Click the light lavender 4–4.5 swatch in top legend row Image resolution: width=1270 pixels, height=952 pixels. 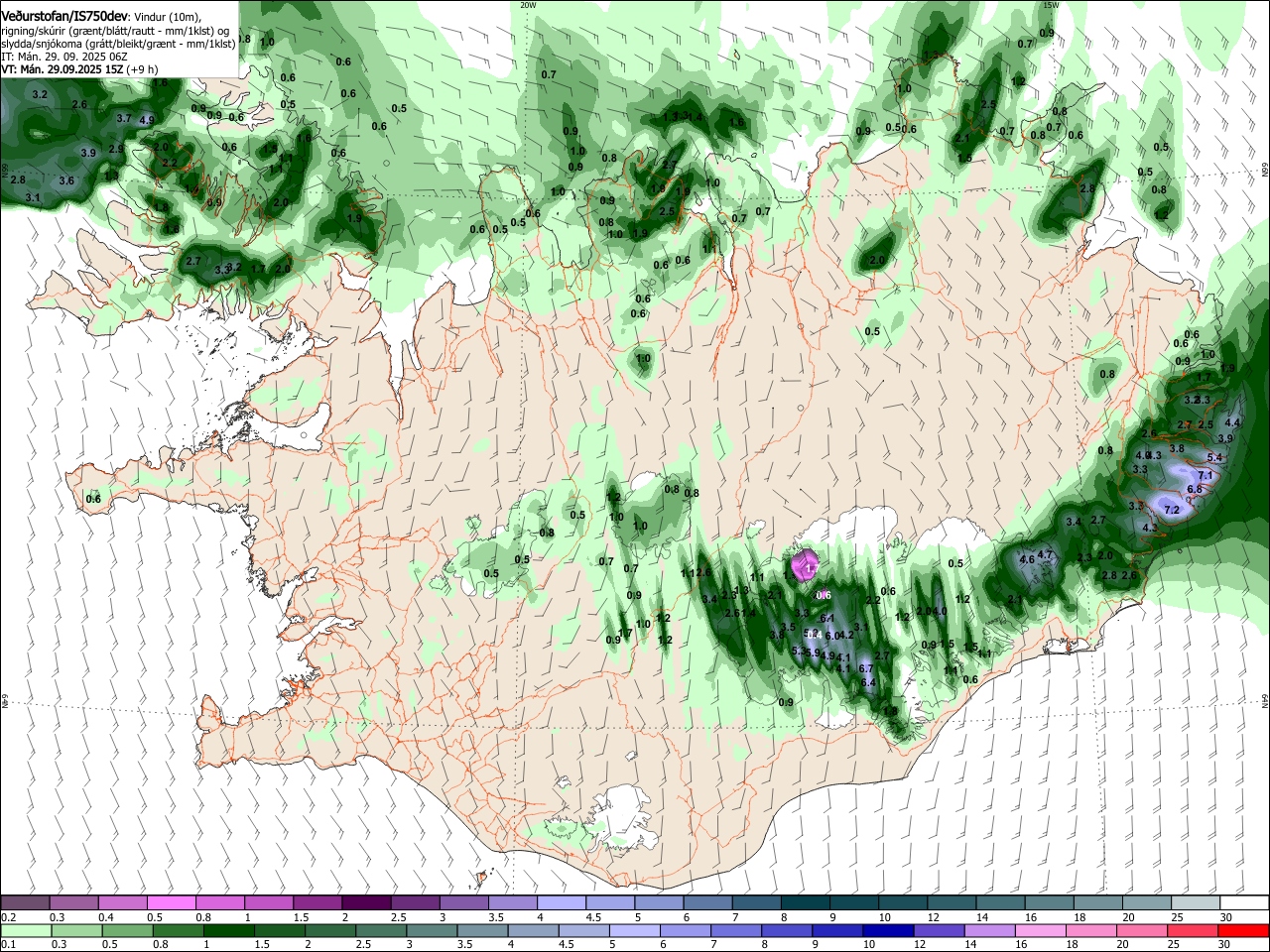(x=561, y=902)
